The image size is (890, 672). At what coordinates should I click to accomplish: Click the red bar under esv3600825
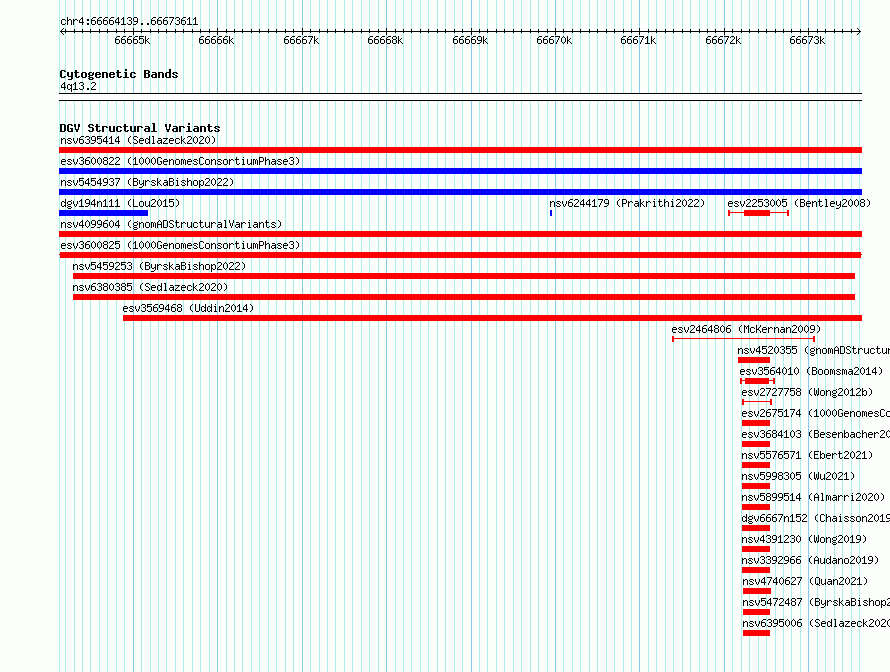pyautogui.click(x=460, y=255)
